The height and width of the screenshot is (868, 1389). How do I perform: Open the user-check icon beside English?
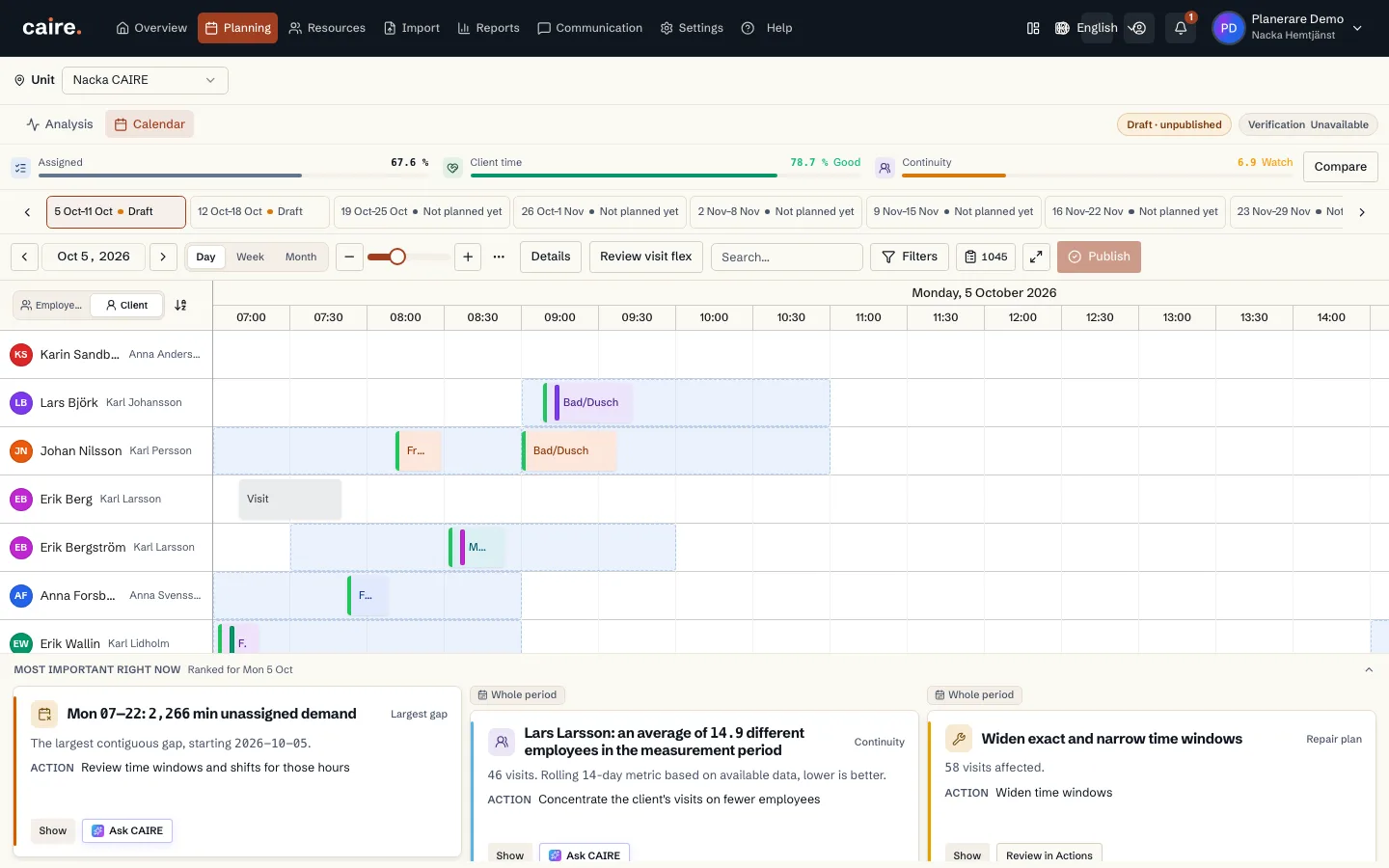(1139, 28)
